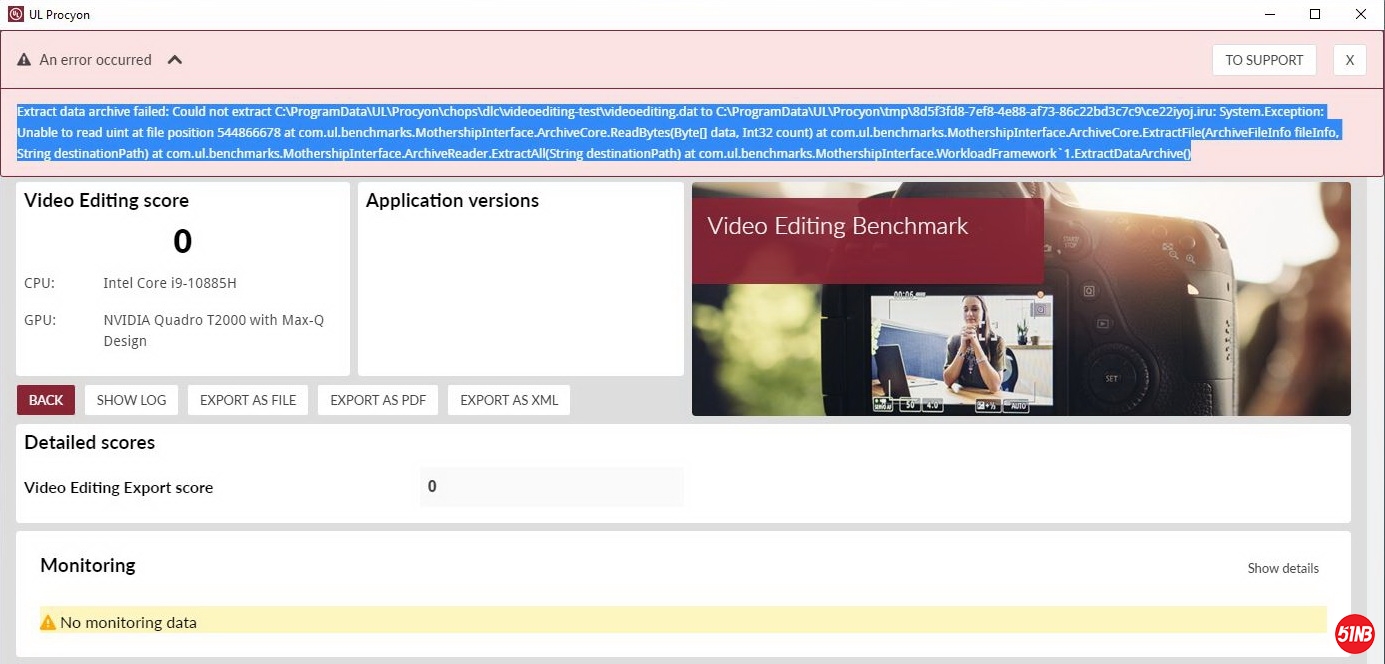
Task: Click the An error occurred title
Action: click(96, 60)
